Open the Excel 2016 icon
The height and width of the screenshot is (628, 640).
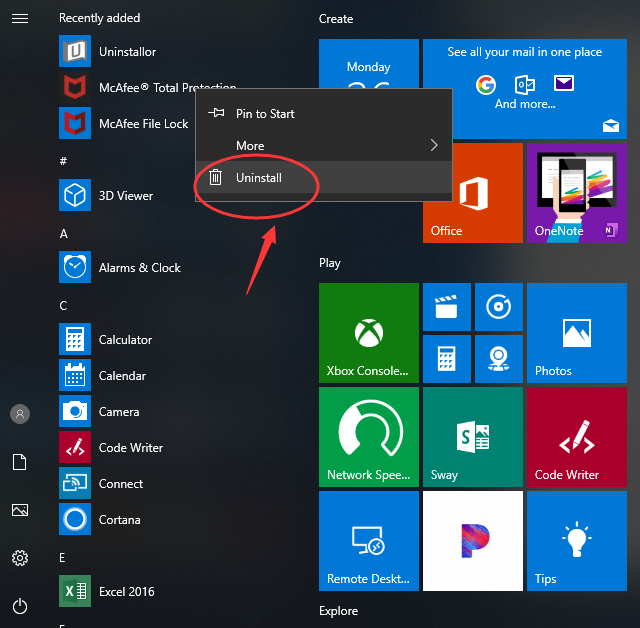tap(75, 591)
